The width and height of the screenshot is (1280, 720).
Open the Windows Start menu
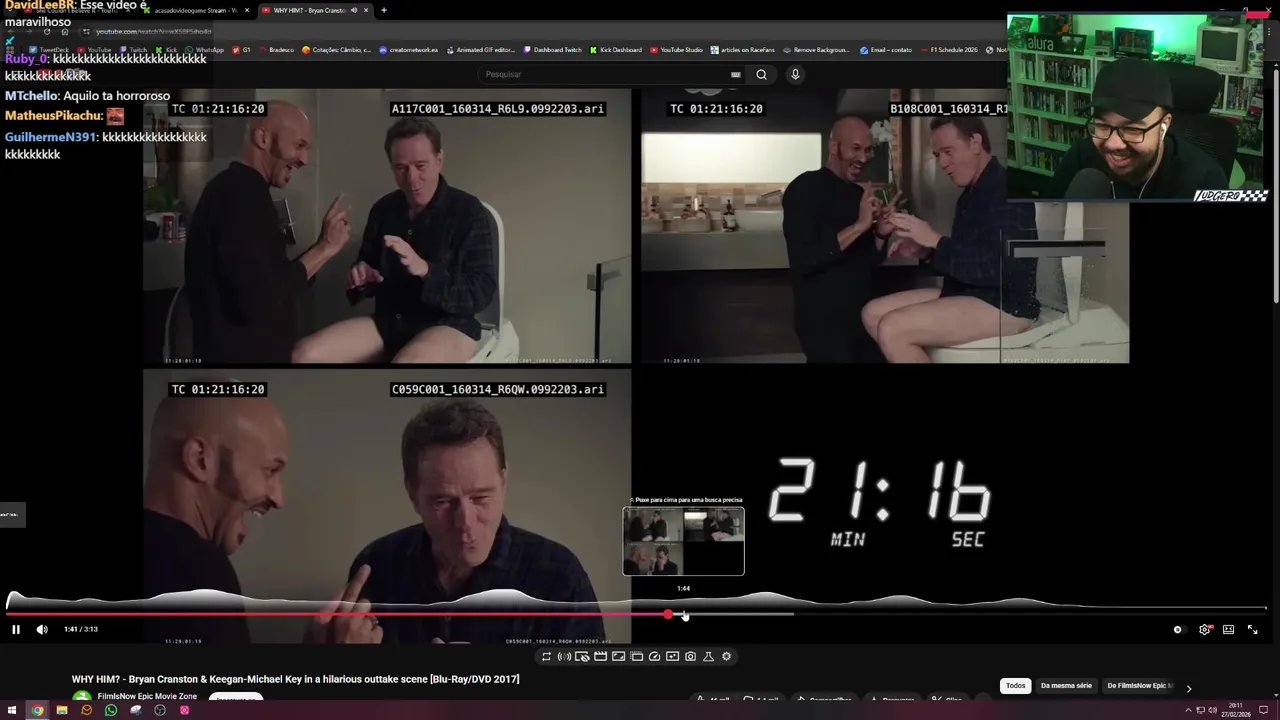12,710
